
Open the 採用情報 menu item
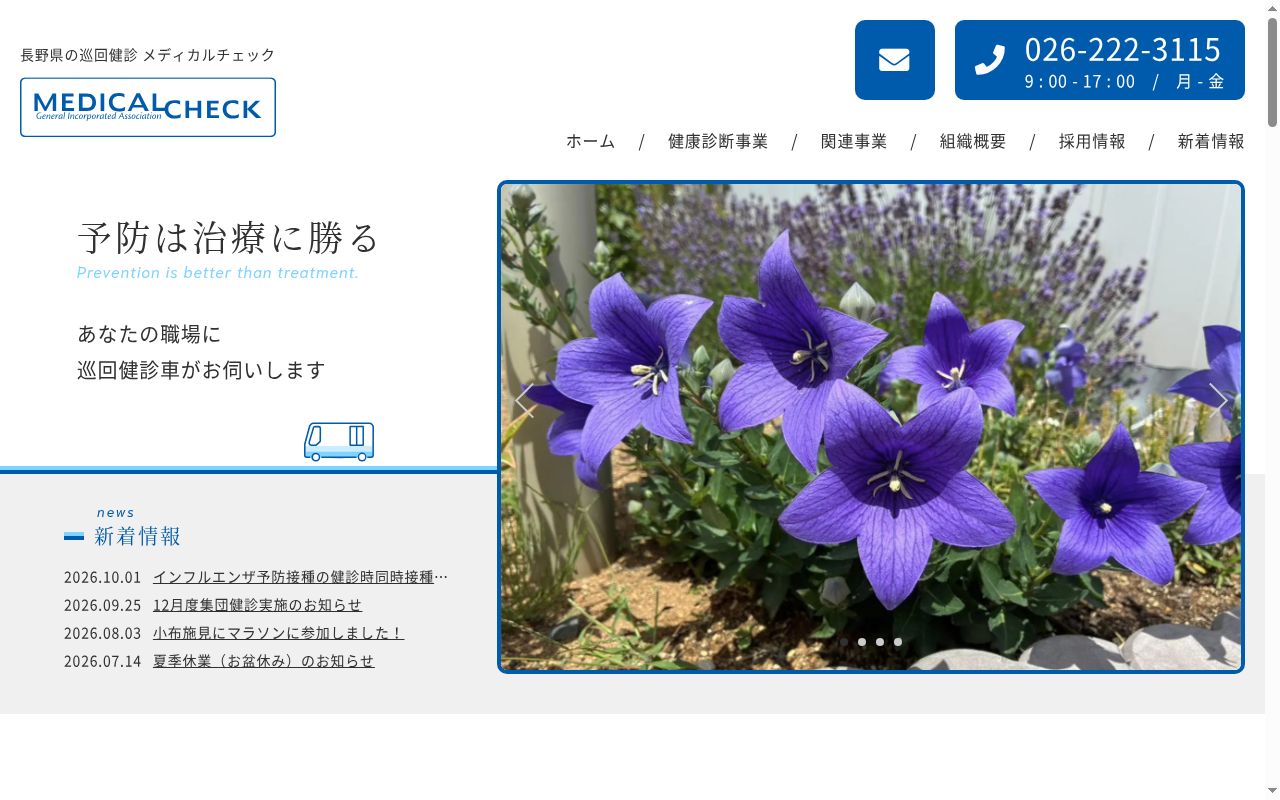(x=1092, y=141)
